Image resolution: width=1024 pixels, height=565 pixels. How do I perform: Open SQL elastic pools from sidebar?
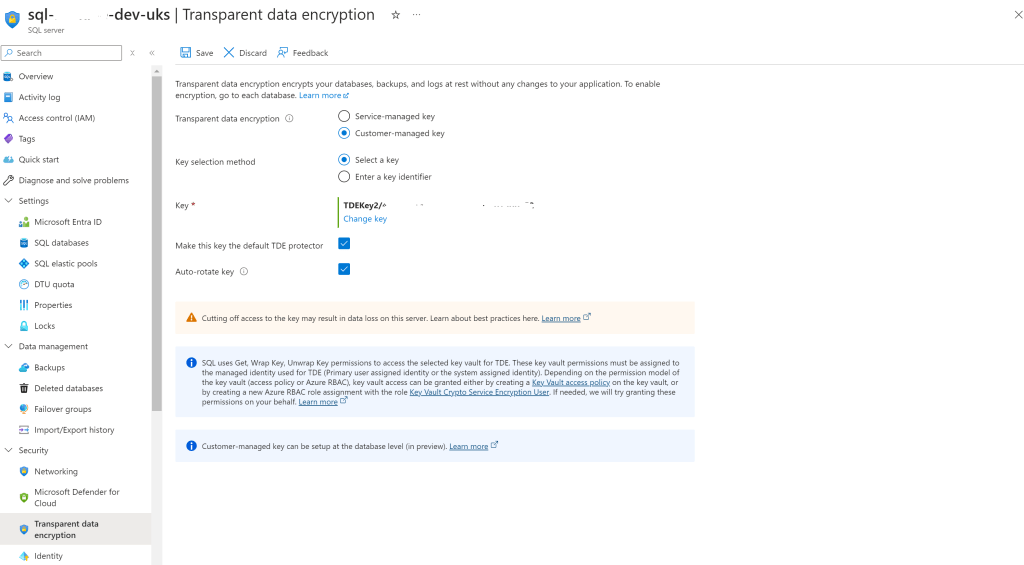pos(66,264)
